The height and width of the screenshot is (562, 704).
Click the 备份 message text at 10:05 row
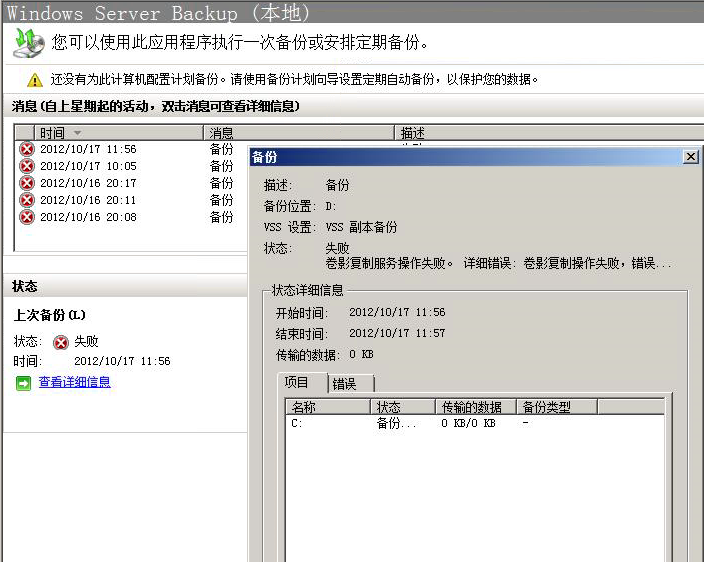coord(221,166)
